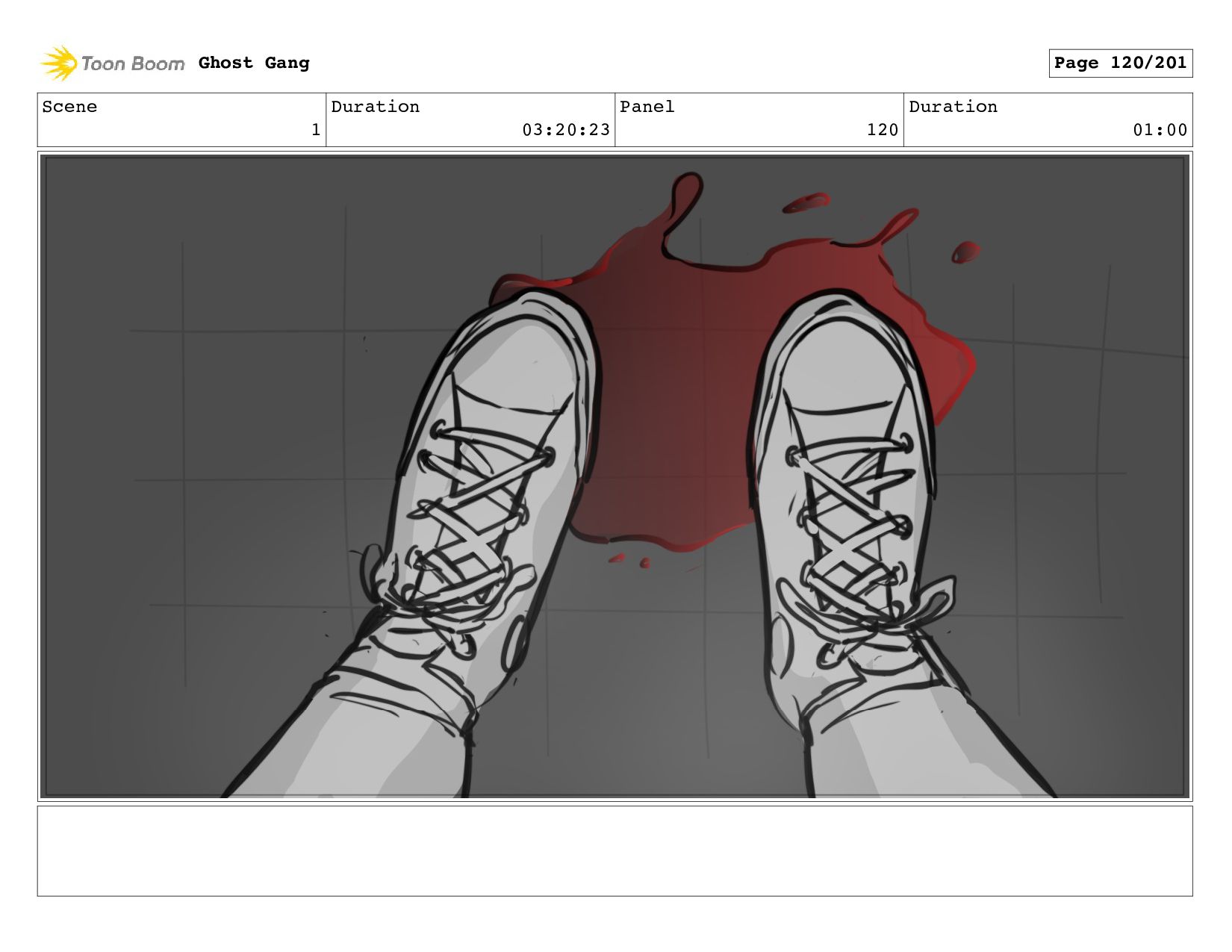Click the Toon Boom logo
This screenshot has width=1232, height=952.
[x=112, y=63]
